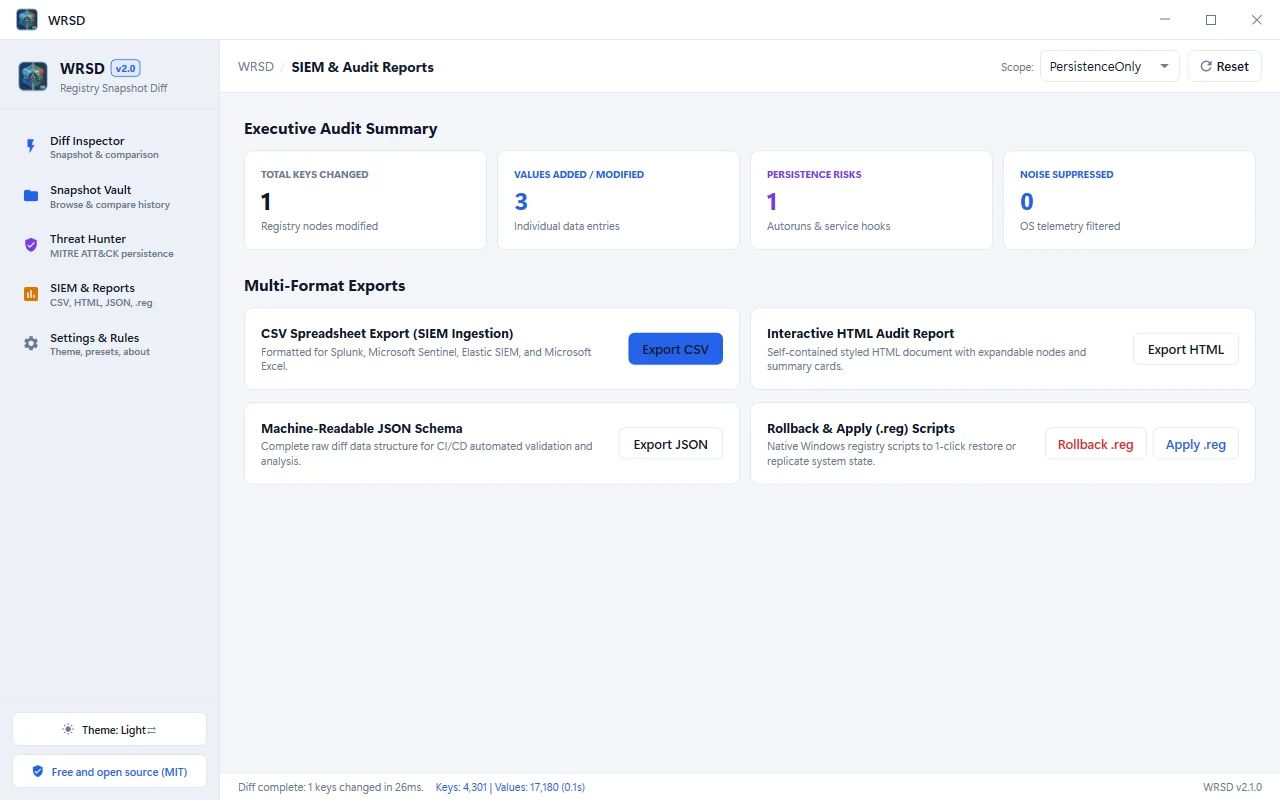Open the Scope PersistenceOnly dropdown
The width and height of the screenshot is (1280, 800).
click(x=1110, y=67)
